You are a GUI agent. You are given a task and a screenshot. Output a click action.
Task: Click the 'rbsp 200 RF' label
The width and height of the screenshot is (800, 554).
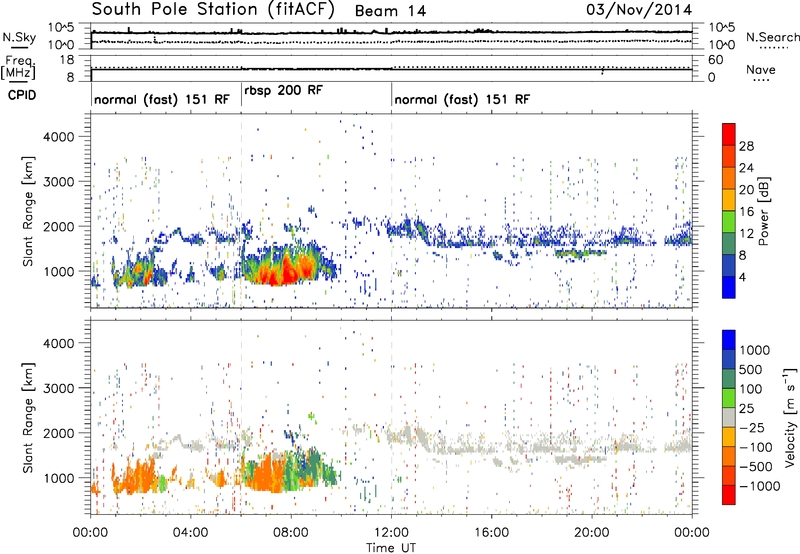(x=283, y=90)
